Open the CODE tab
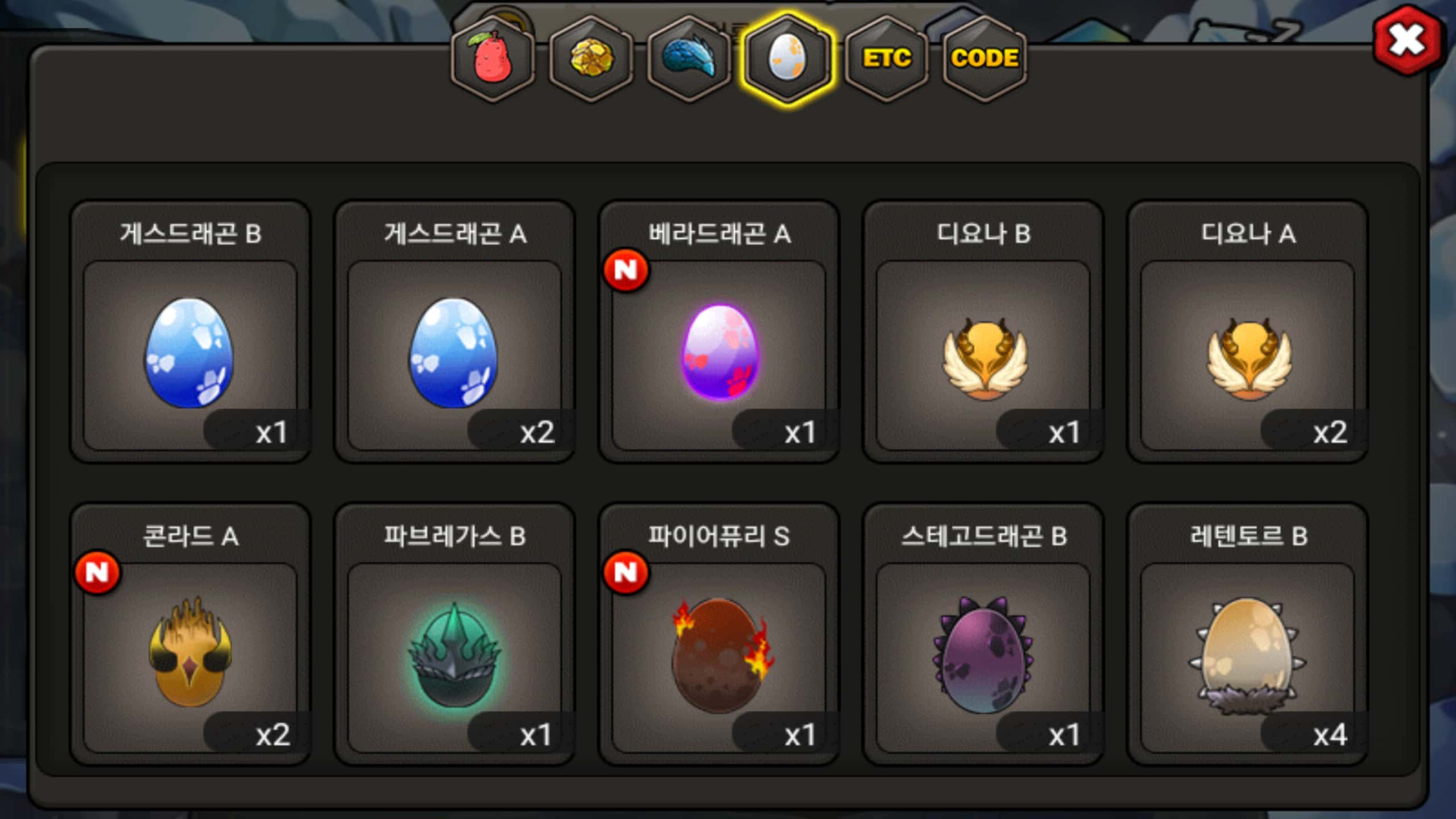This screenshot has width=1456, height=819. [985, 59]
